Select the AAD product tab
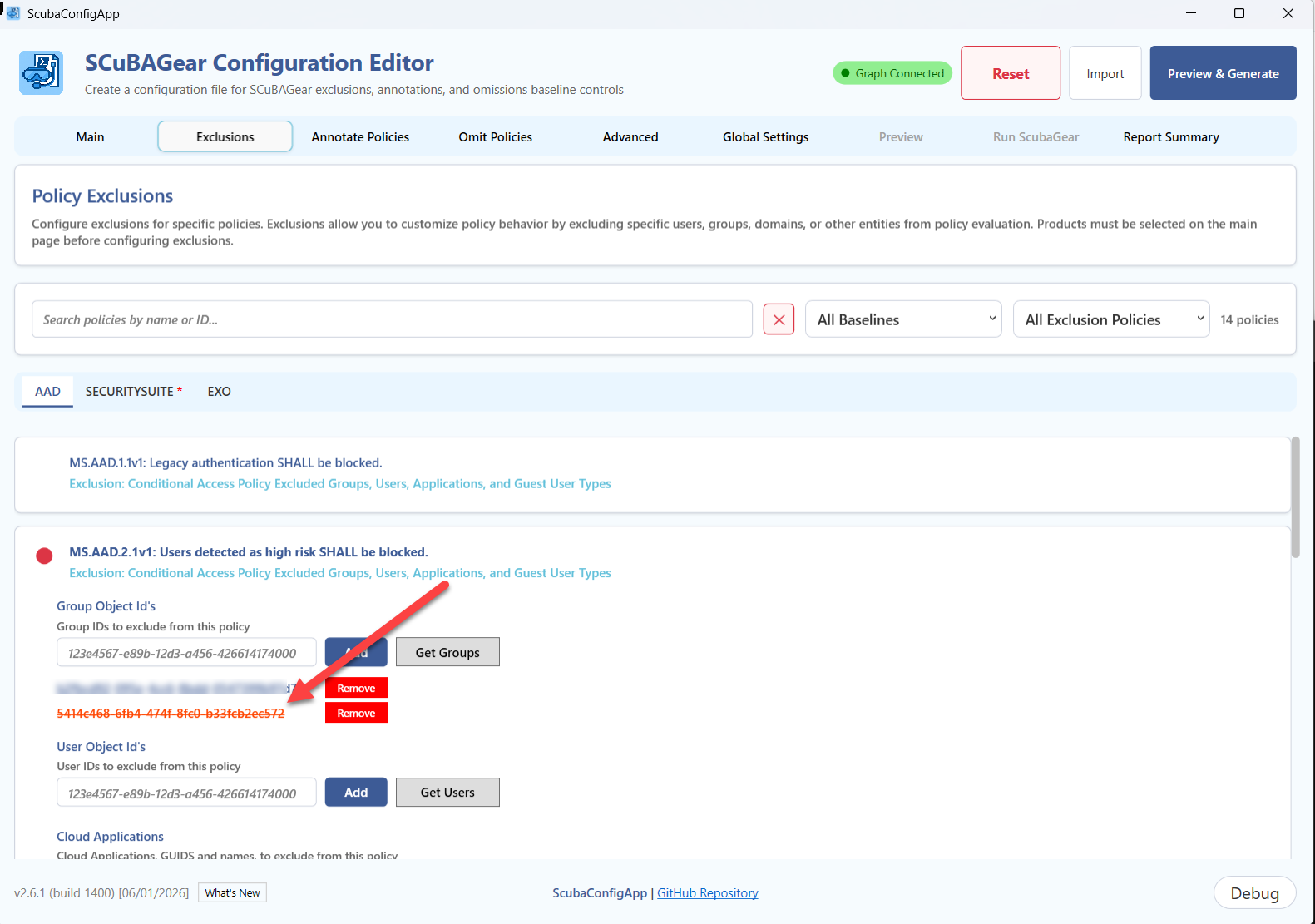The image size is (1315, 924). (47, 392)
